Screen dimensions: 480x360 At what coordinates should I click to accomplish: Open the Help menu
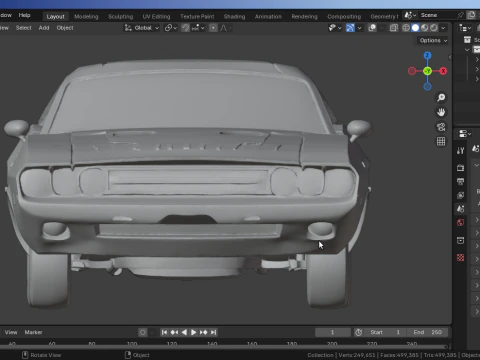click(24, 15)
